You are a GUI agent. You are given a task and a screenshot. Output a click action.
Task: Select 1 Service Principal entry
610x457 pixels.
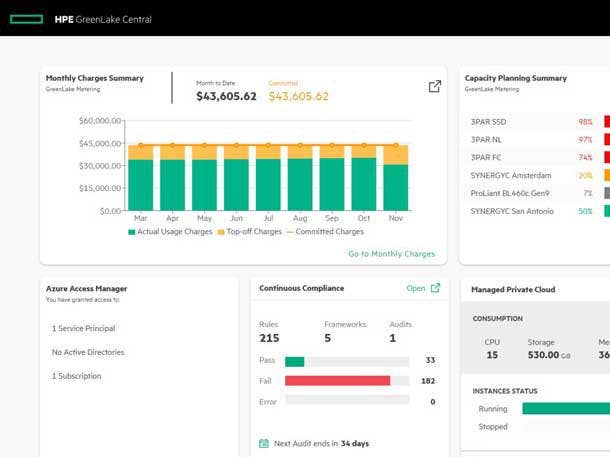[83, 328]
